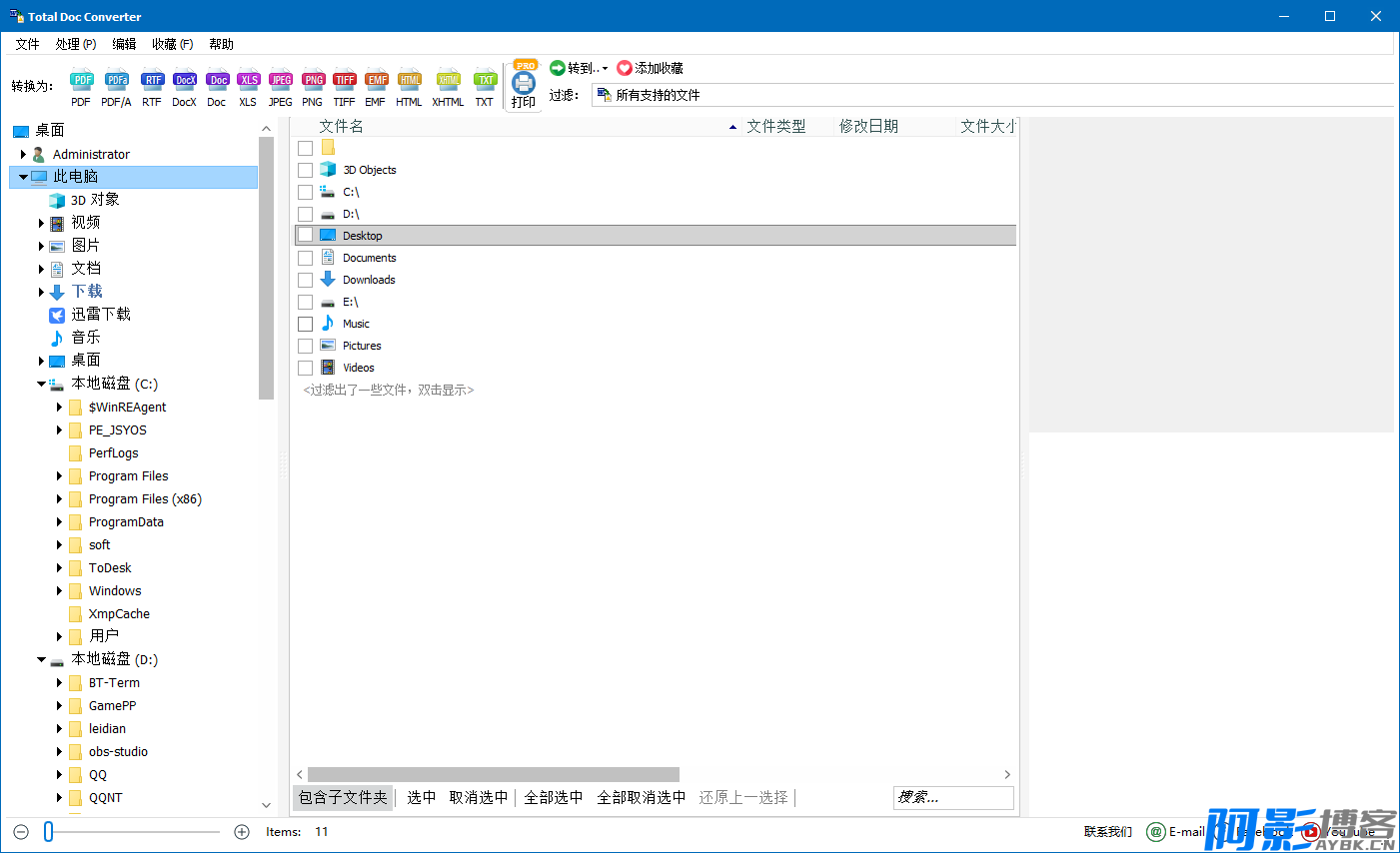1400x853 pixels.
Task: Check the box next to Desktop
Action: pyautogui.click(x=306, y=236)
